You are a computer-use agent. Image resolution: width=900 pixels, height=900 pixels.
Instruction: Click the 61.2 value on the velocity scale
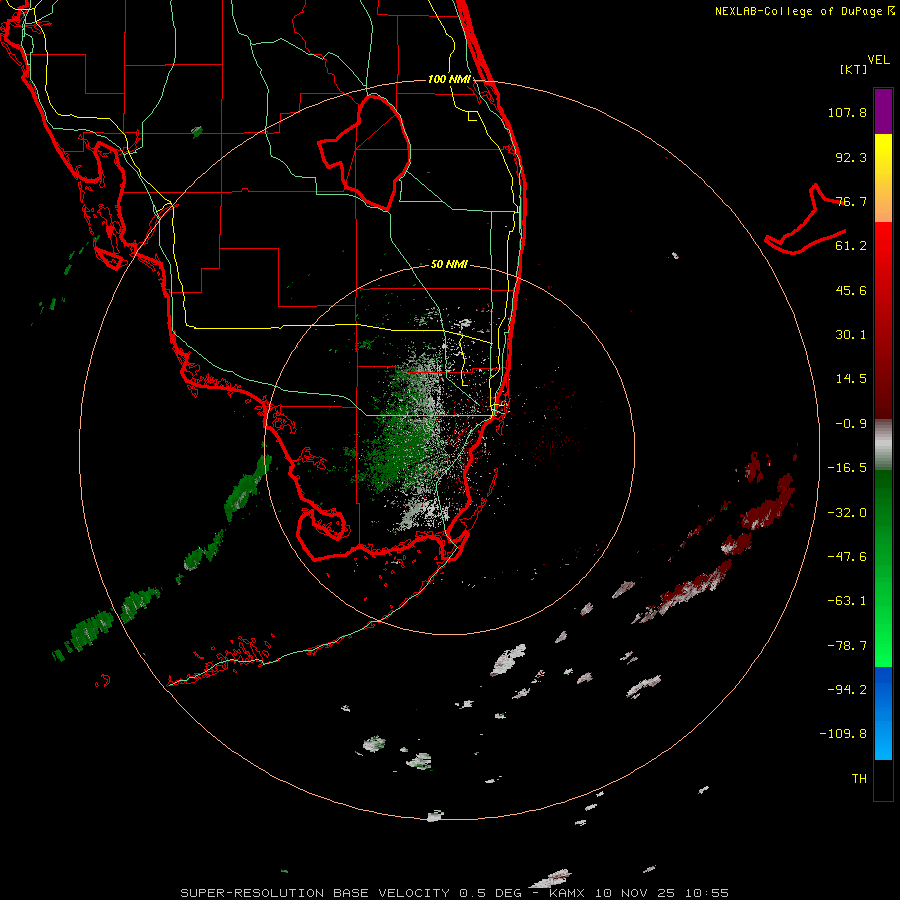[x=851, y=246]
